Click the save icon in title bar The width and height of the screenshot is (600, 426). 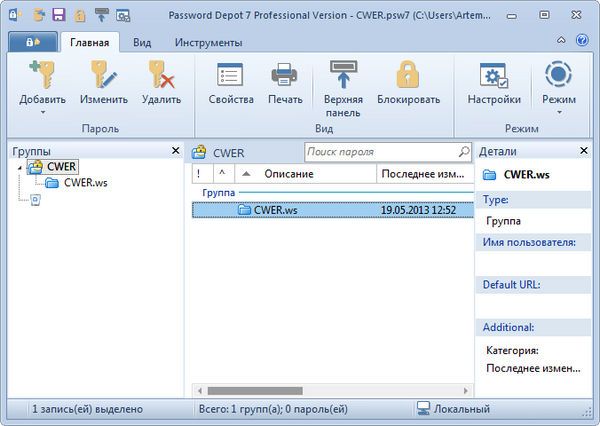(x=59, y=15)
